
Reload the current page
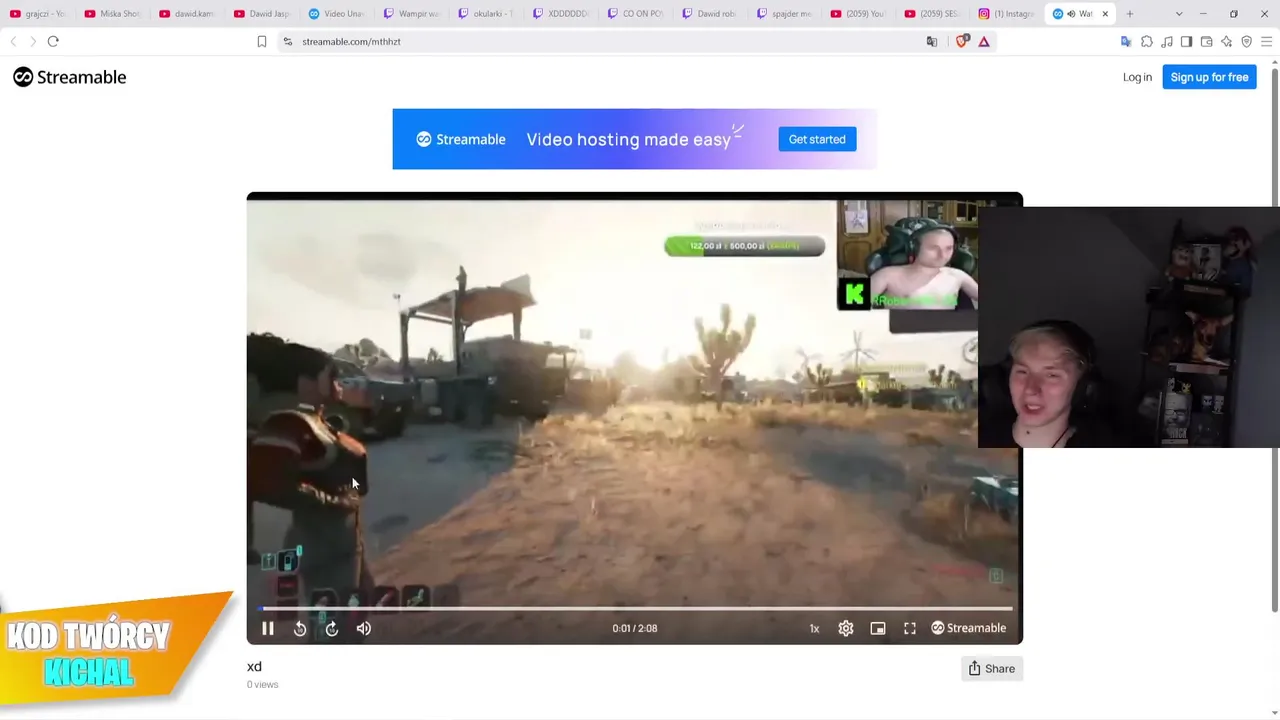[x=53, y=41]
